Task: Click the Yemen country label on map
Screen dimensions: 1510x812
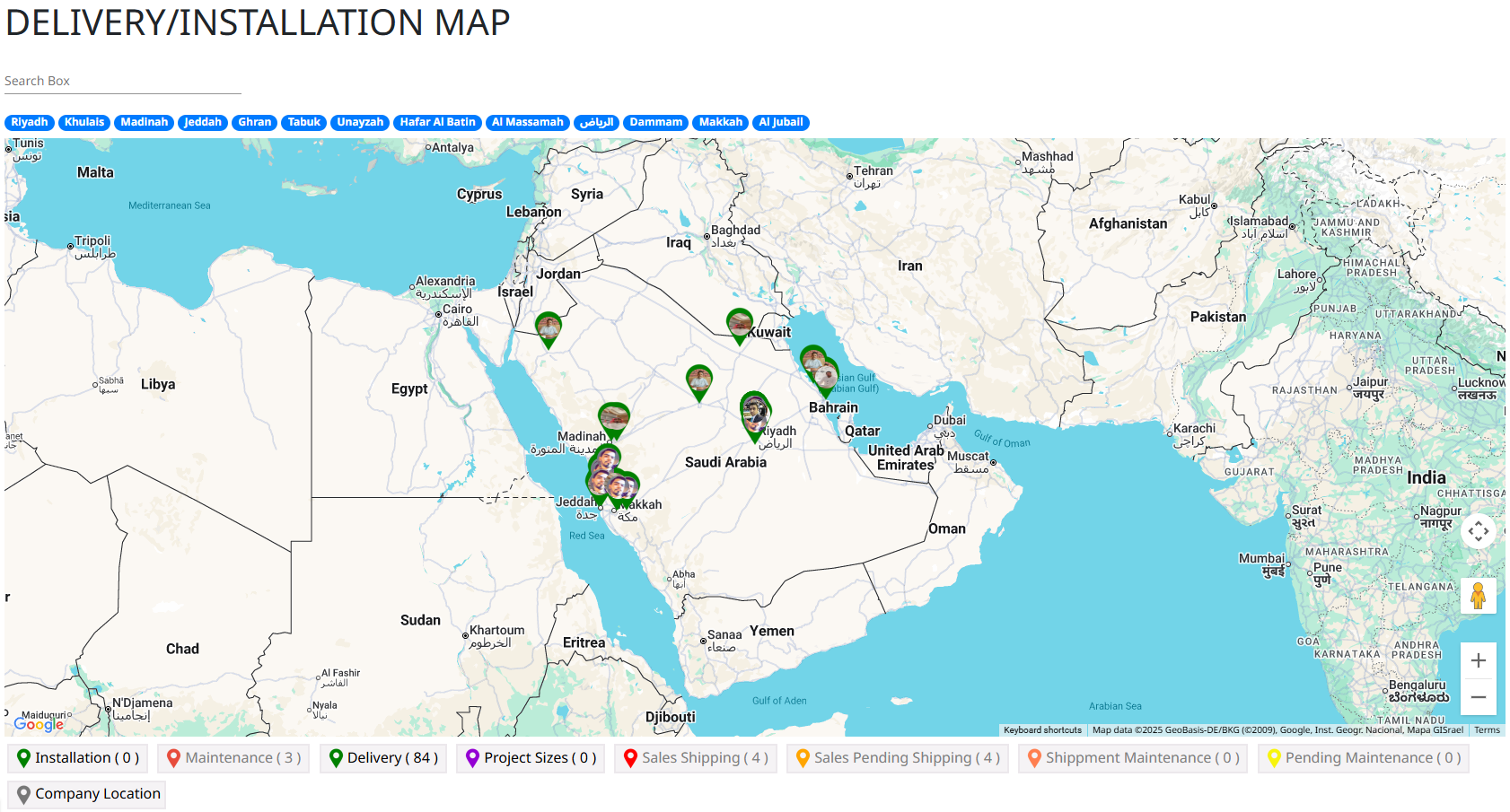Action: coord(772,631)
